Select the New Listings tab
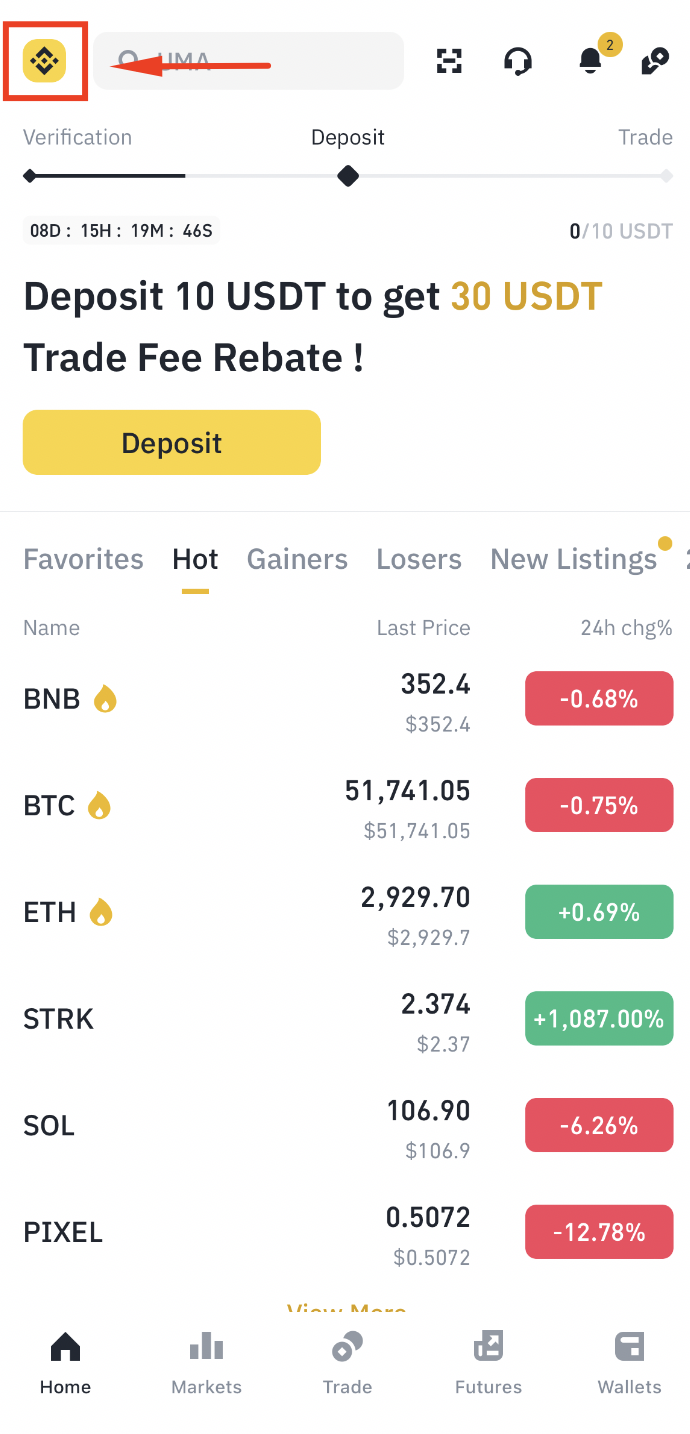The image size is (690, 1434). coord(573,559)
